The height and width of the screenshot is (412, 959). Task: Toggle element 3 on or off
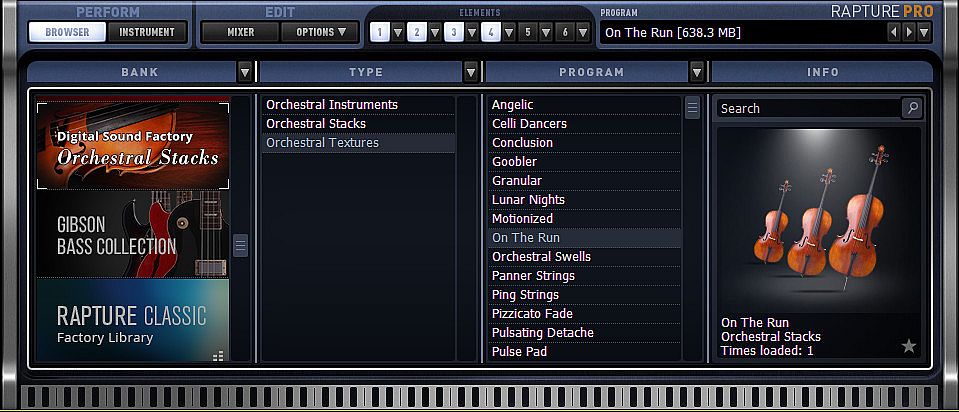(453, 32)
